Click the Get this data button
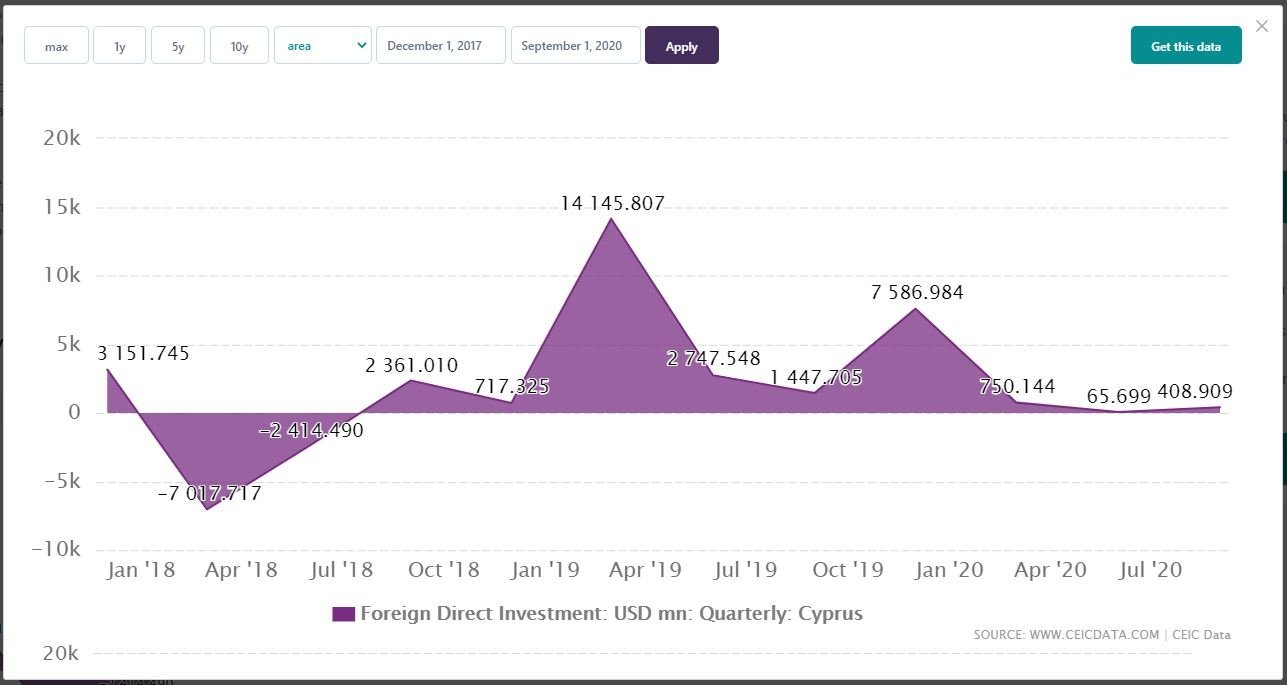This screenshot has width=1287, height=685. click(x=1186, y=46)
